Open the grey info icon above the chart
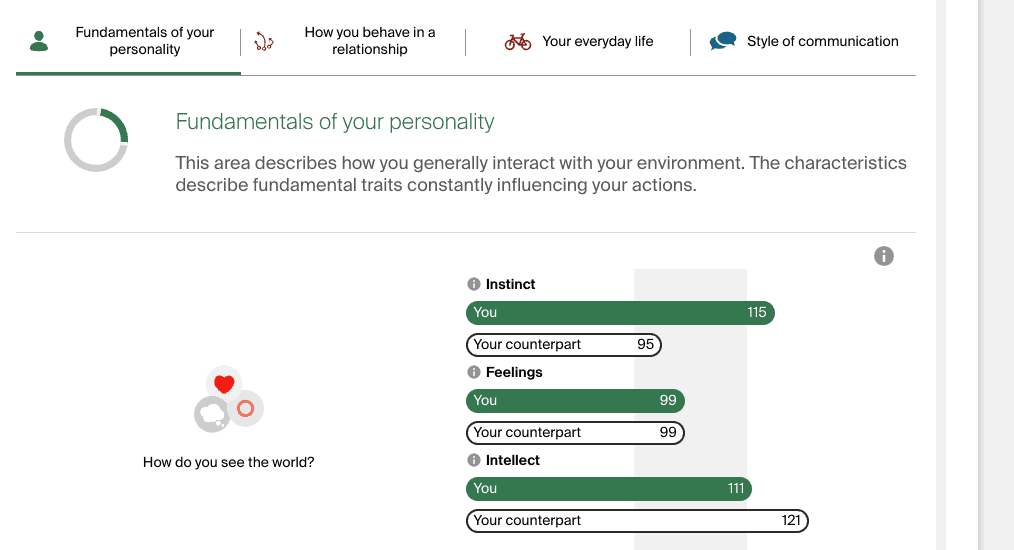This screenshot has height=550, width=1014. tap(884, 256)
